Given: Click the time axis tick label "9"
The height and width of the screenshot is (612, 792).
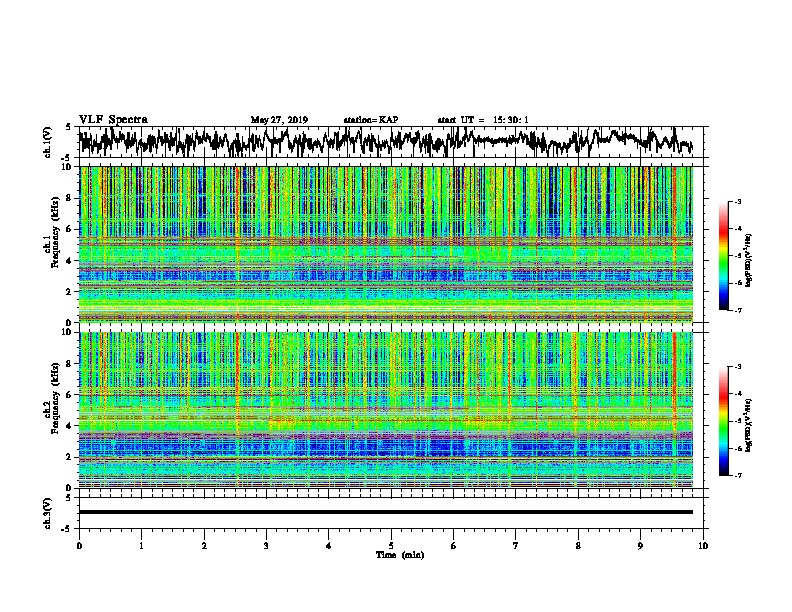Looking at the screenshot, I should [x=640, y=546].
